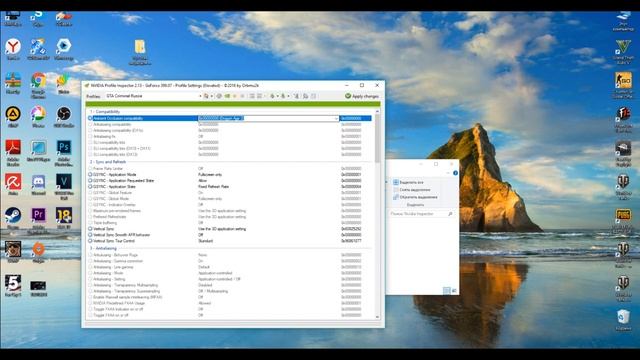Select the Ambient Occlusion compatibility row

point(230,118)
